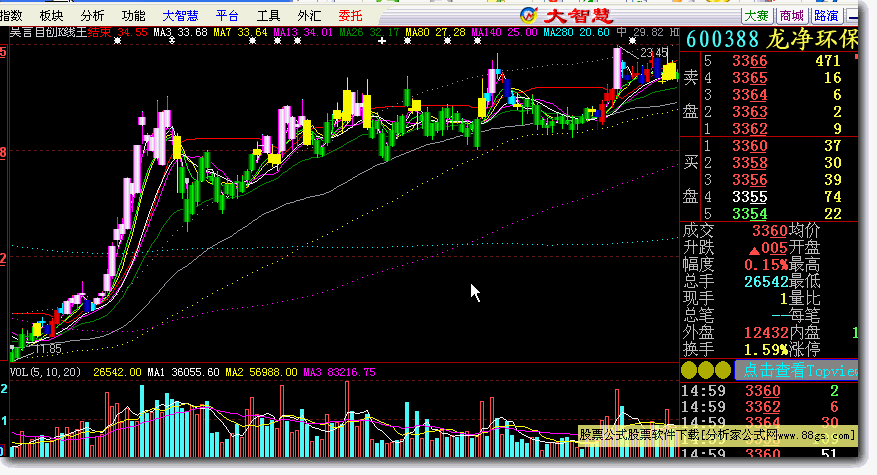Open the 平台 menu
Image resolution: width=877 pixels, height=475 pixels.
tap(227, 16)
